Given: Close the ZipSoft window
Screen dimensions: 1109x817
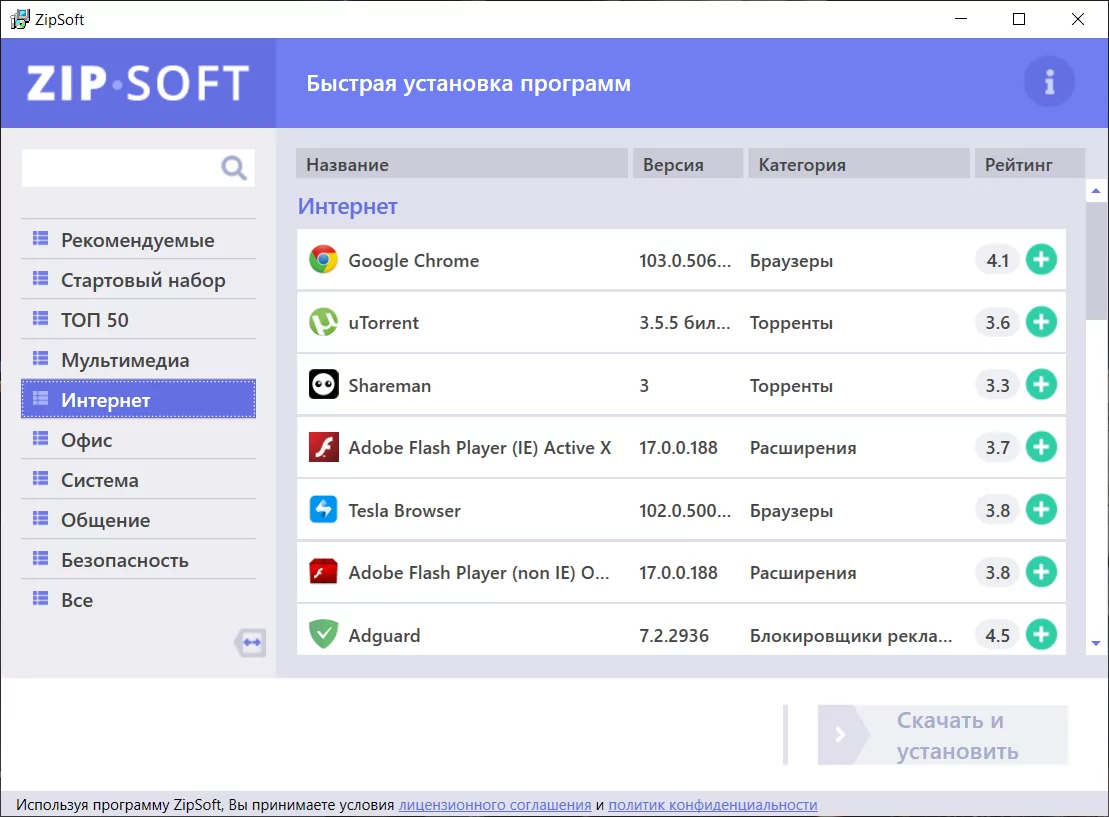Looking at the screenshot, I should 1078,19.
